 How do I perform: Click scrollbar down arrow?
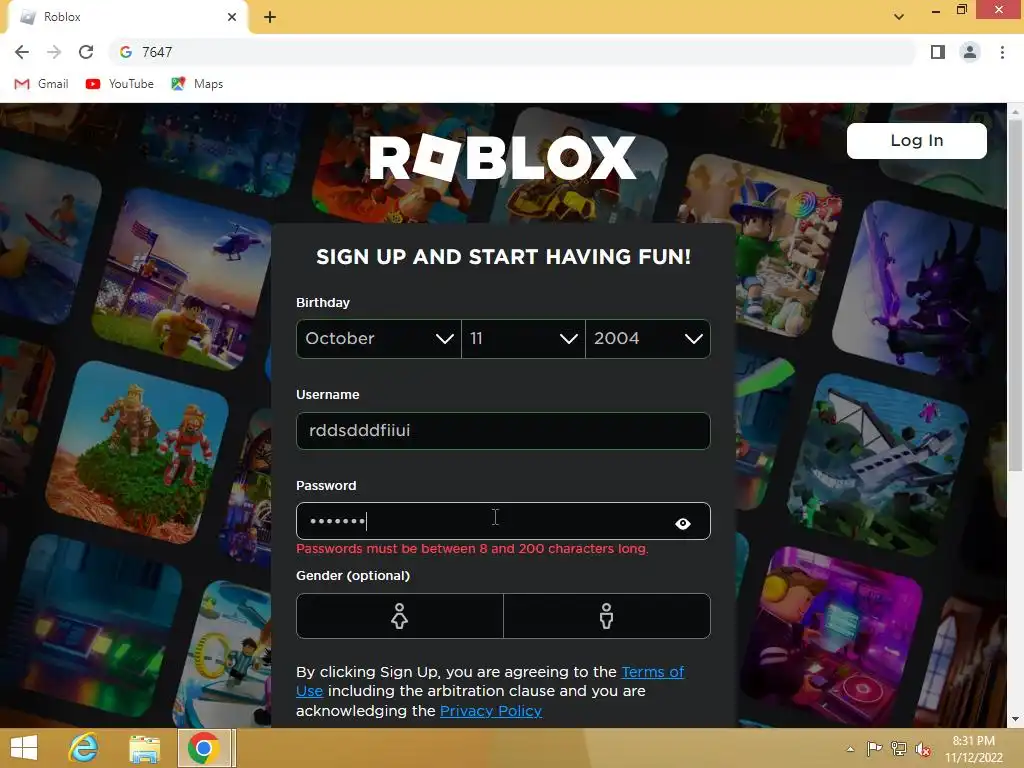(1015, 719)
